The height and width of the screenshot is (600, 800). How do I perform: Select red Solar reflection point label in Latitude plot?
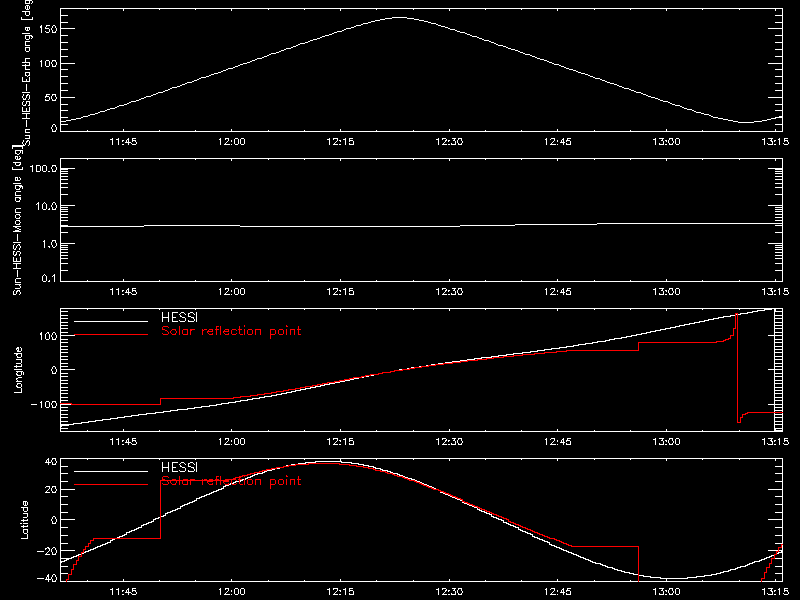pos(231,482)
